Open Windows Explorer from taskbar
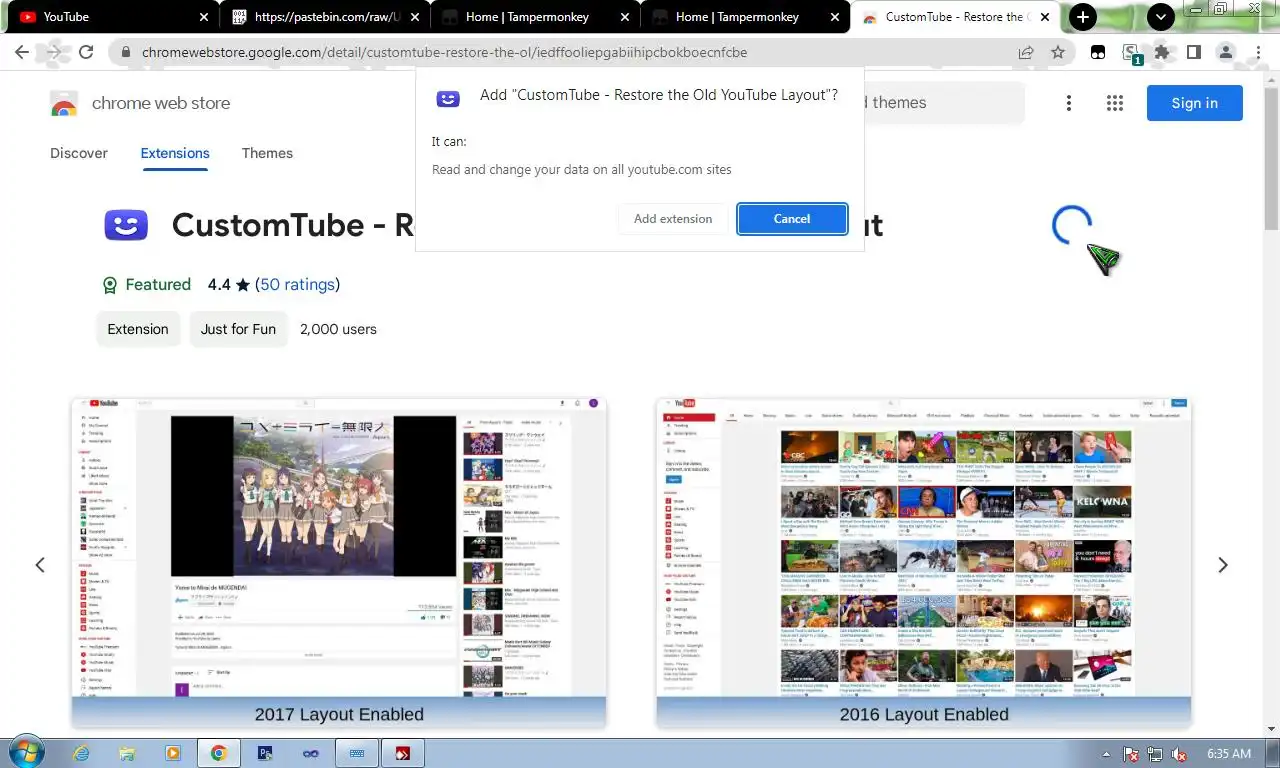The height and width of the screenshot is (768, 1280). point(128,753)
